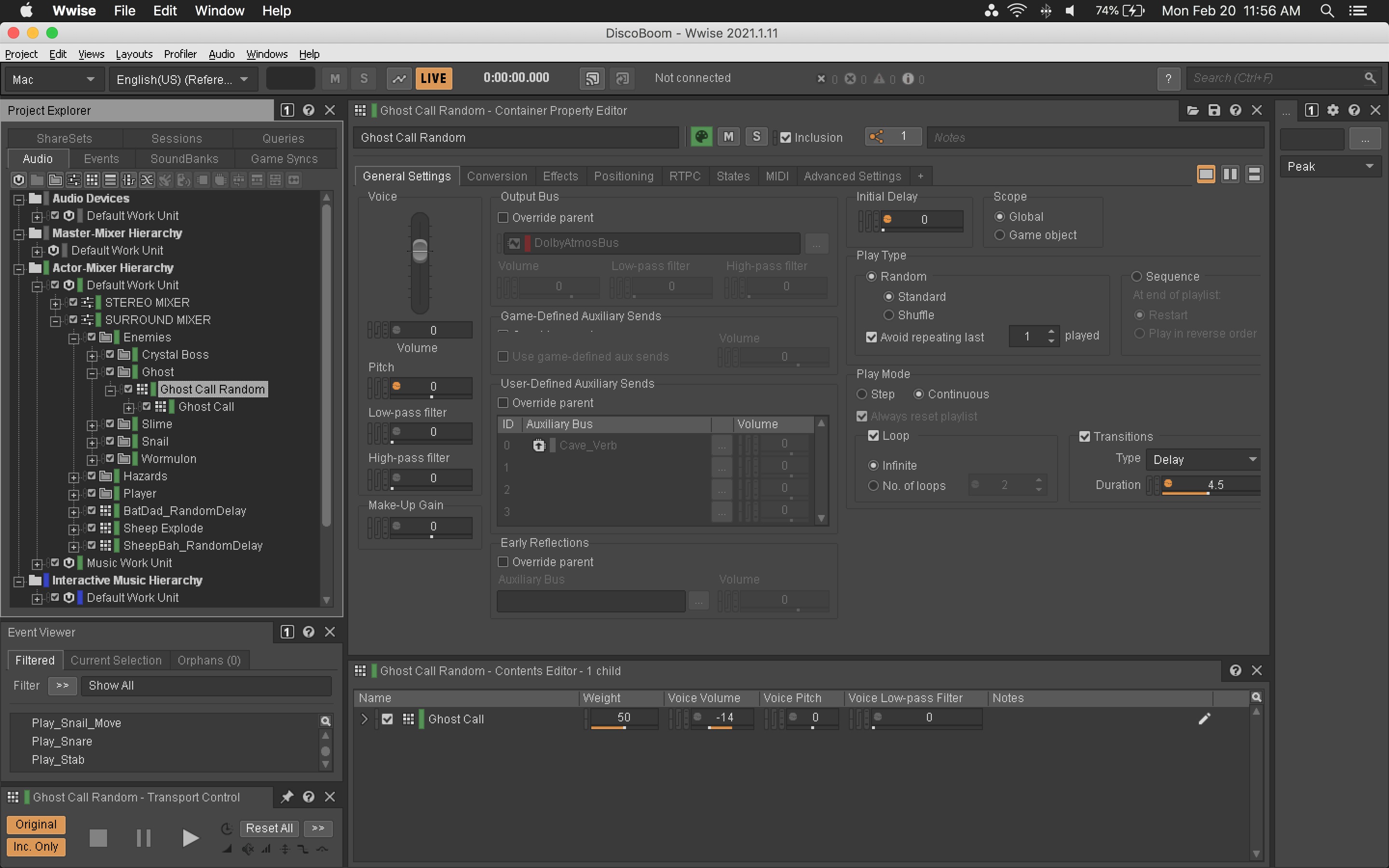Click the capture-data icon next to LIVE
This screenshot has height=868, width=1389.
pyautogui.click(x=399, y=79)
